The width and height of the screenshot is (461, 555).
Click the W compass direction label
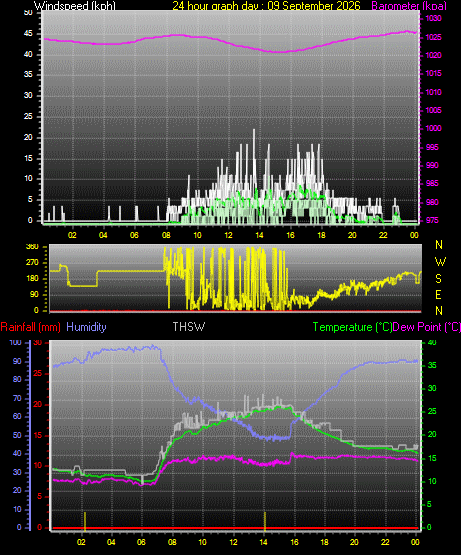[x=440, y=262]
